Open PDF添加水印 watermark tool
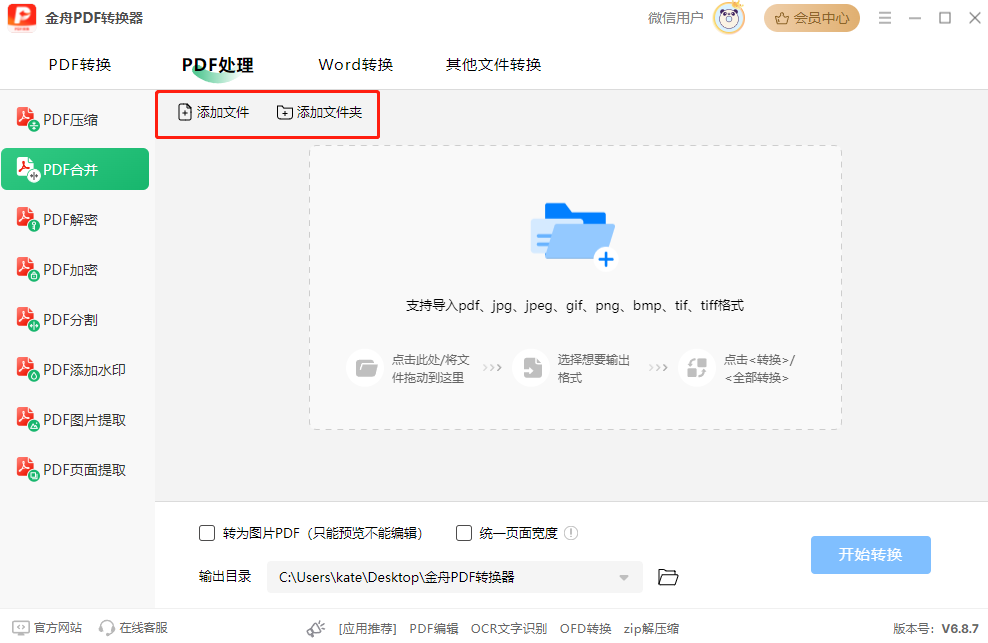The height and width of the screenshot is (643, 988). point(74,369)
